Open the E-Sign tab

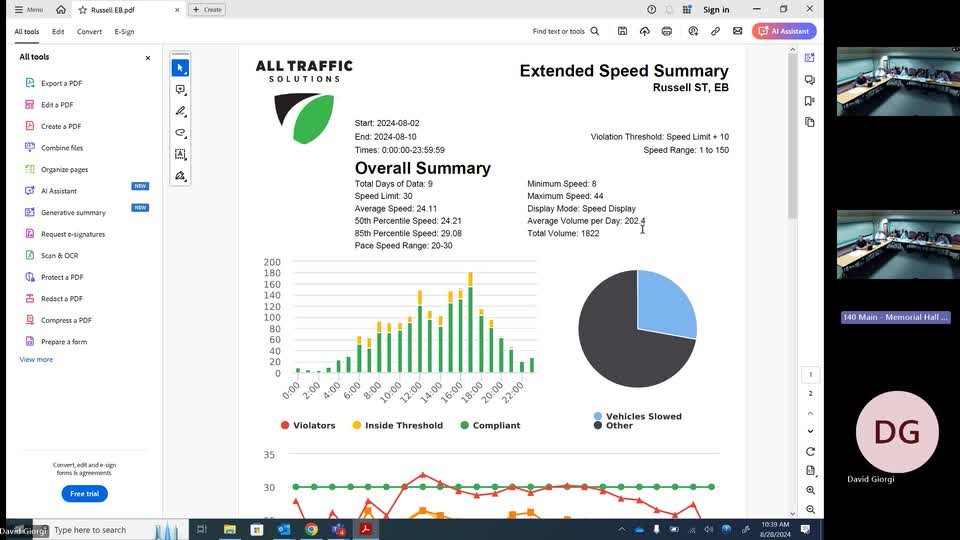point(124,32)
